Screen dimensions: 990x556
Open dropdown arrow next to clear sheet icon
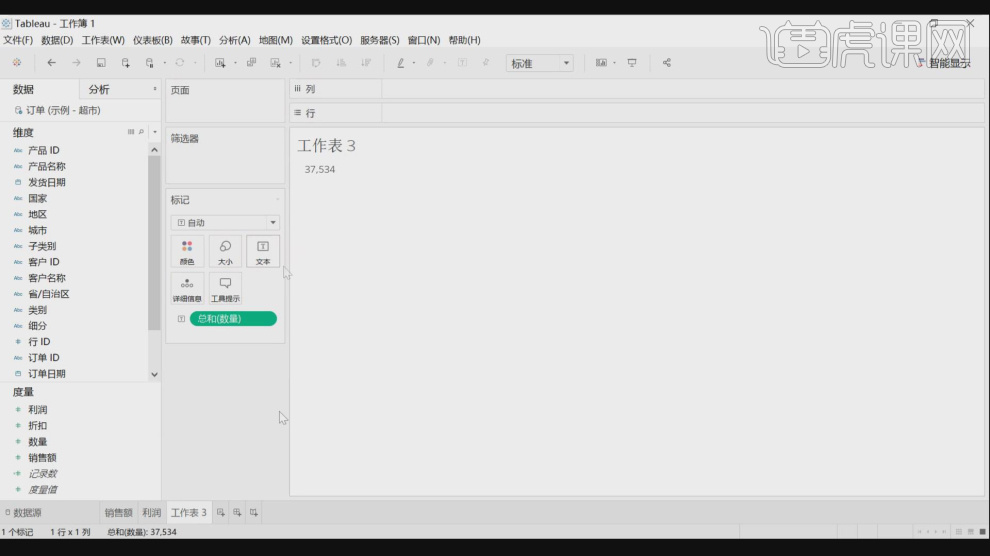[290, 62]
